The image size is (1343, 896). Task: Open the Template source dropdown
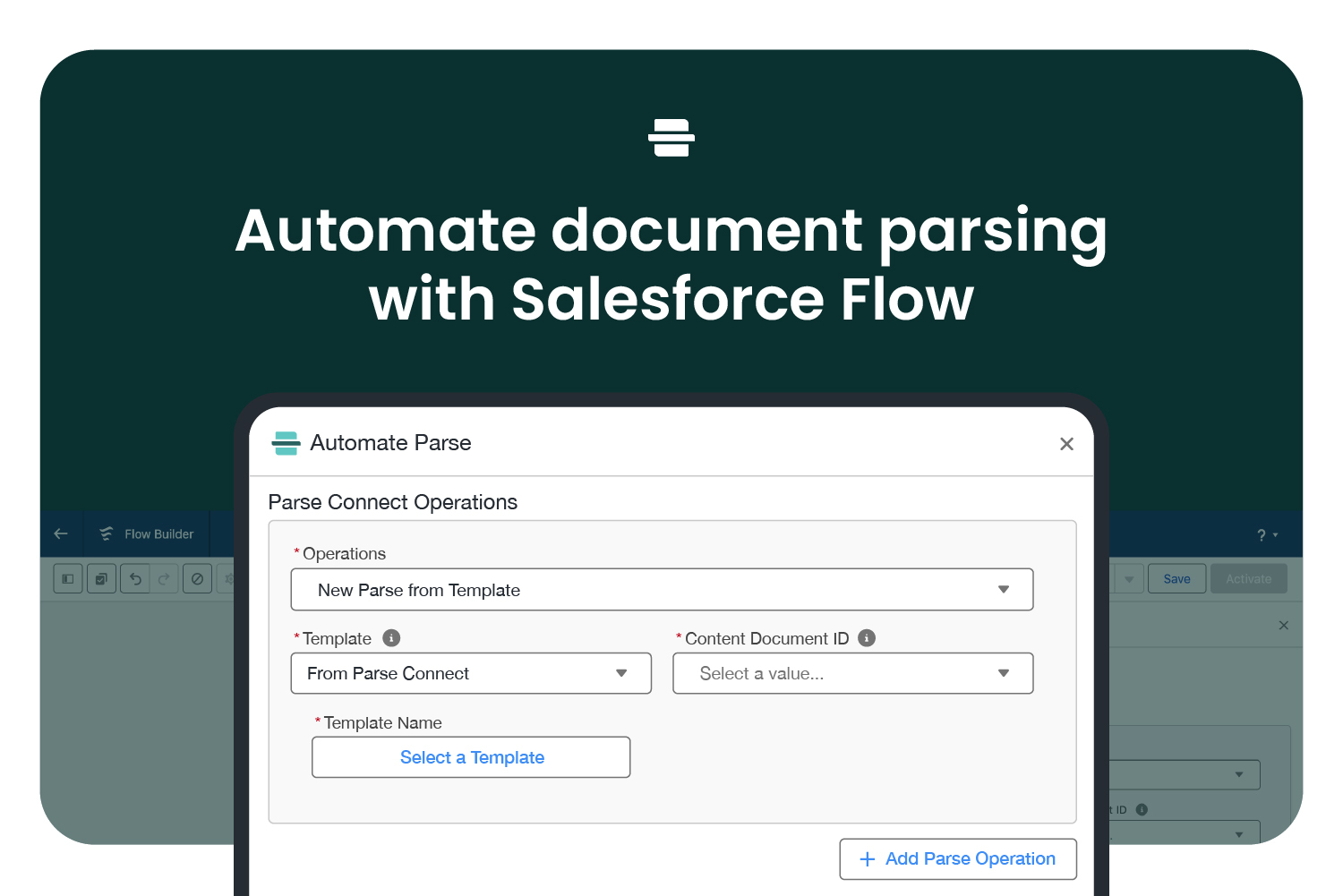point(471,673)
